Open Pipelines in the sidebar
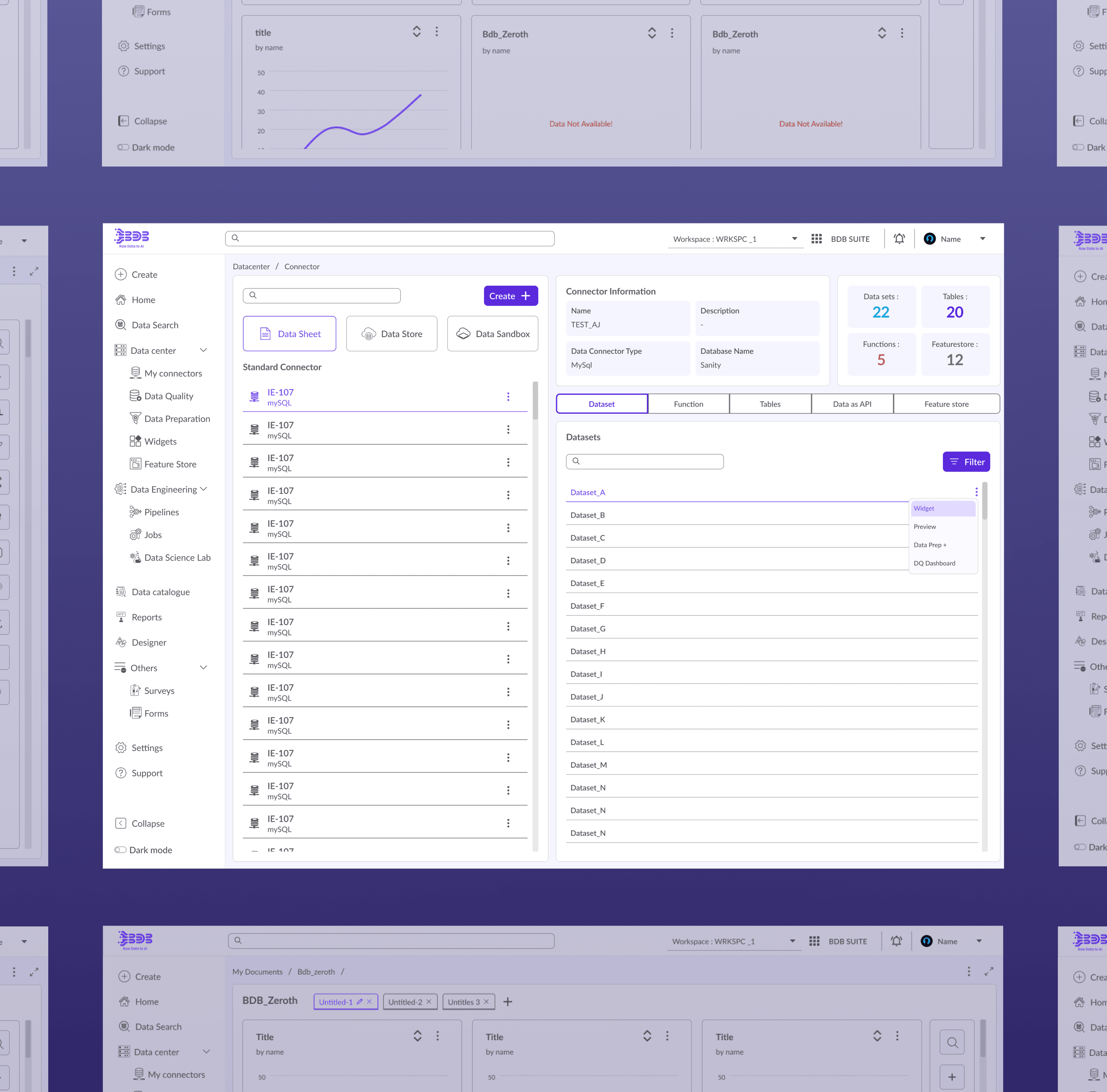 pyautogui.click(x=161, y=512)
